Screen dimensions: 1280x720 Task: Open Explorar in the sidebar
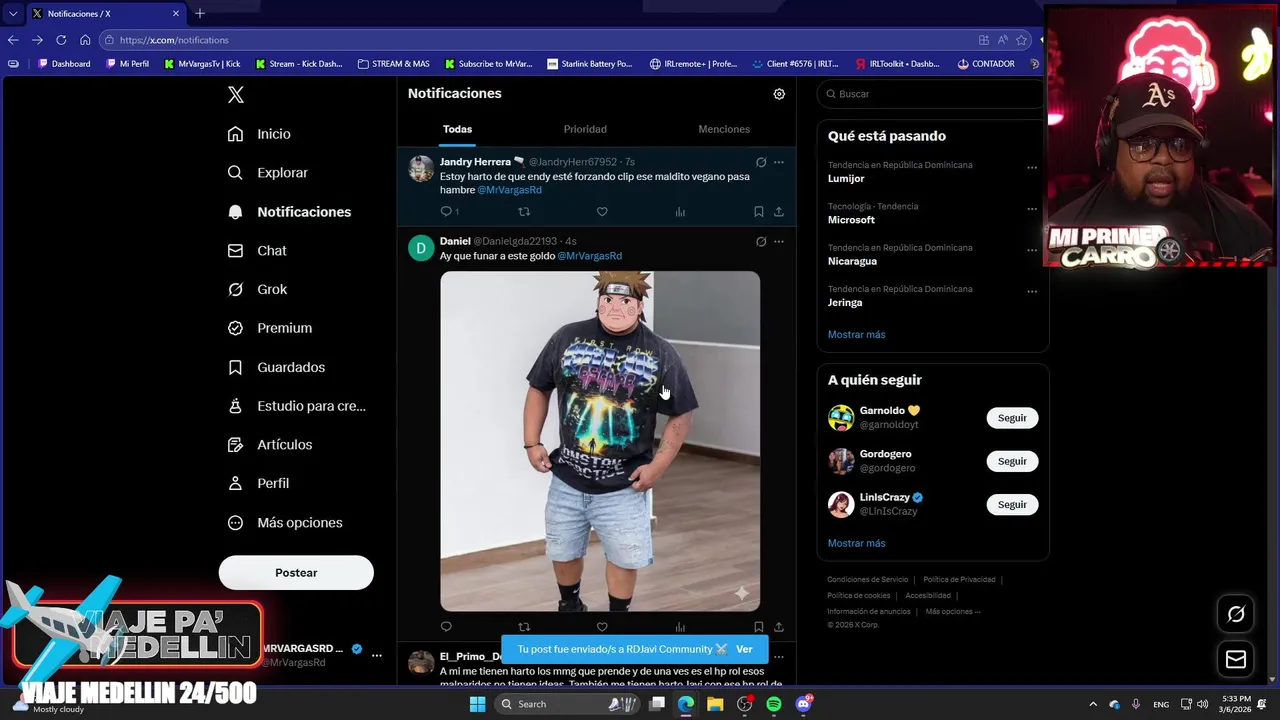click(267, 173)
